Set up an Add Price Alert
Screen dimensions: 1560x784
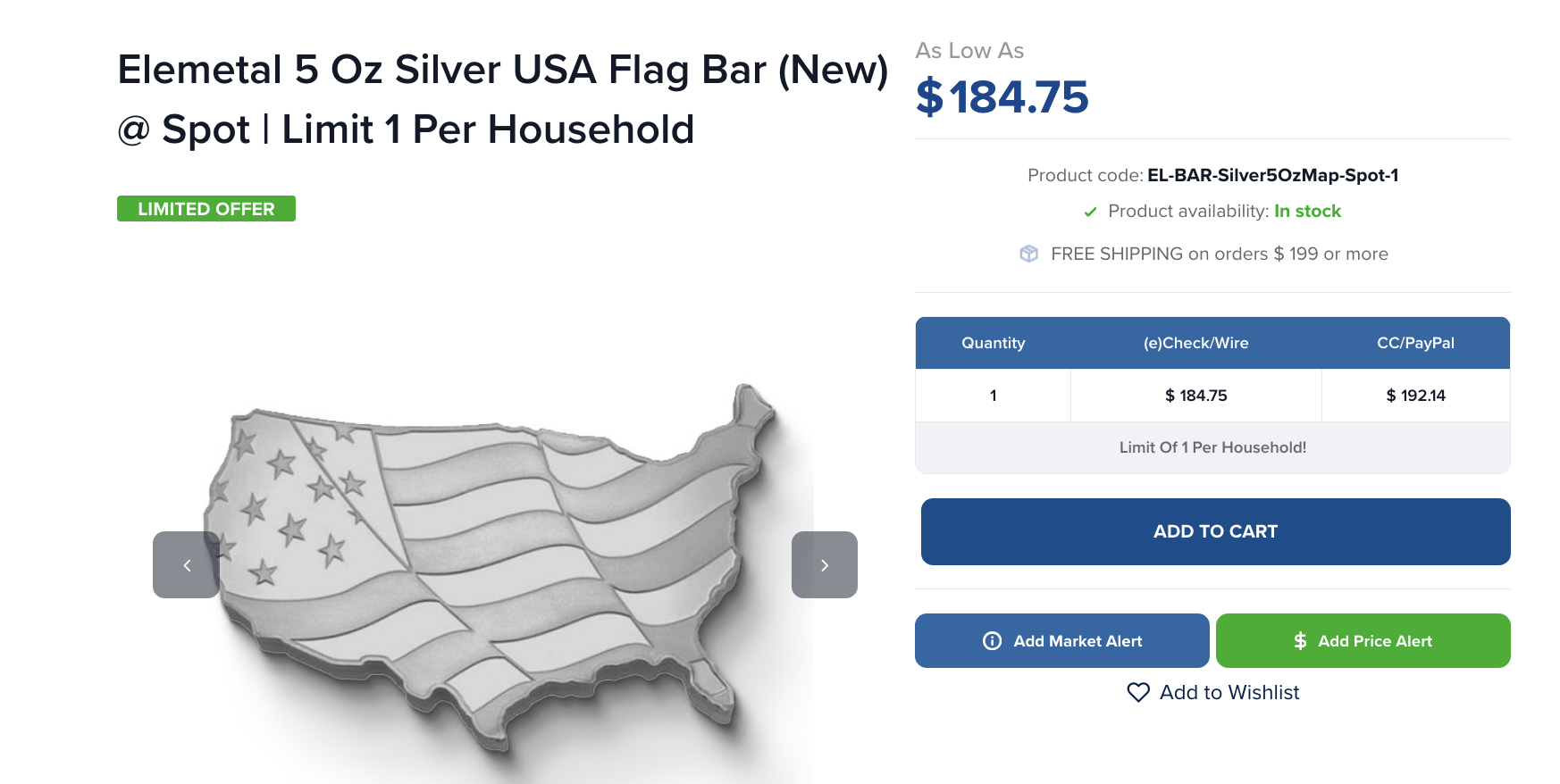point(1363,640)
